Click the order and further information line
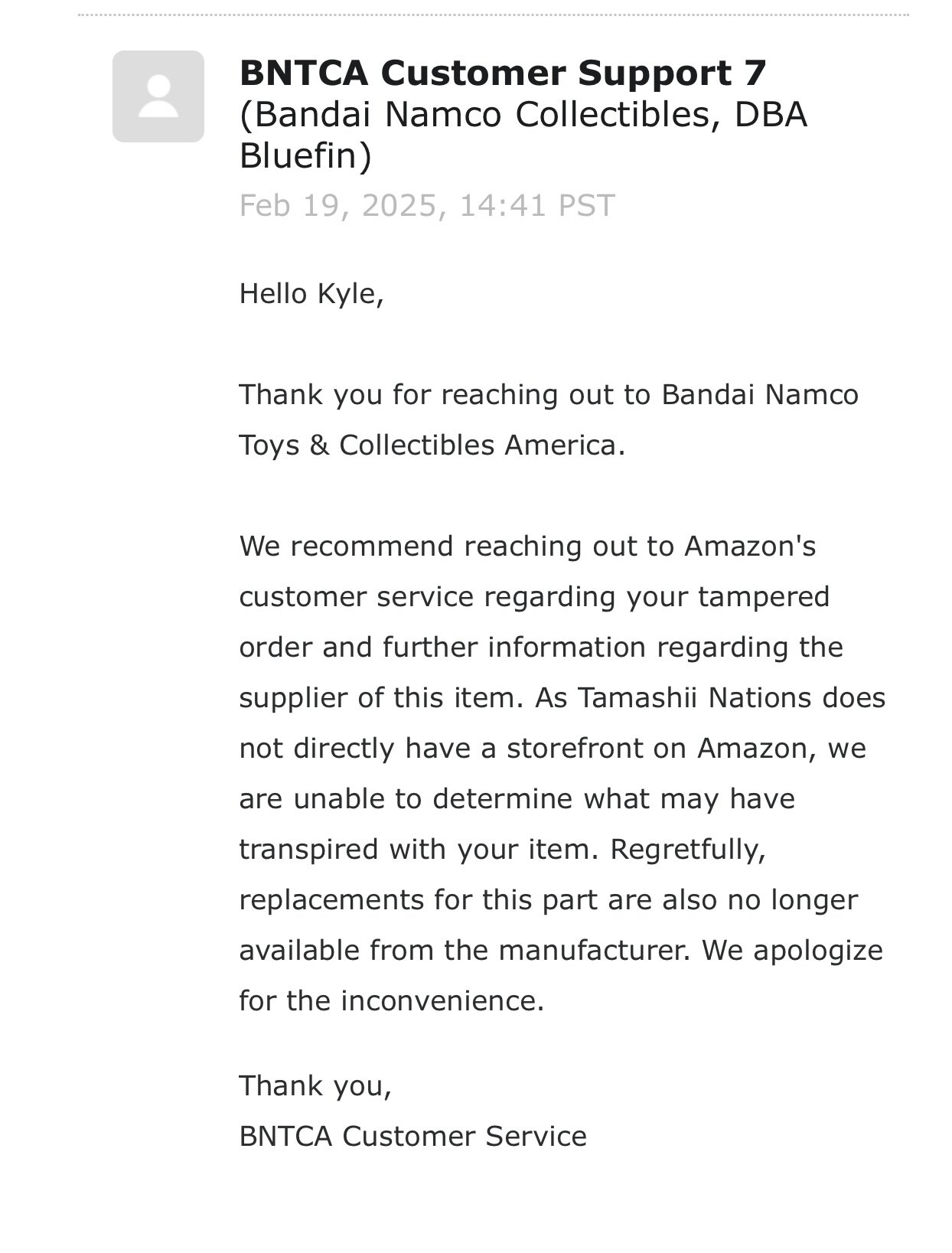Image resolution: width=952 pixels, height=1253 pixels. [541, 647]
